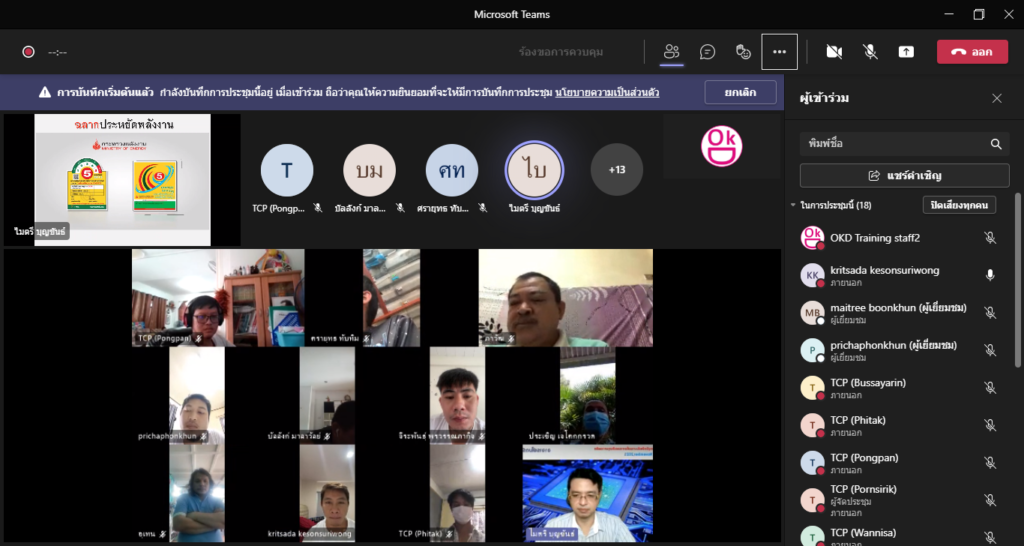
Task: Leave the meeting with the red ออก button
Action: (x=972, y=52)
